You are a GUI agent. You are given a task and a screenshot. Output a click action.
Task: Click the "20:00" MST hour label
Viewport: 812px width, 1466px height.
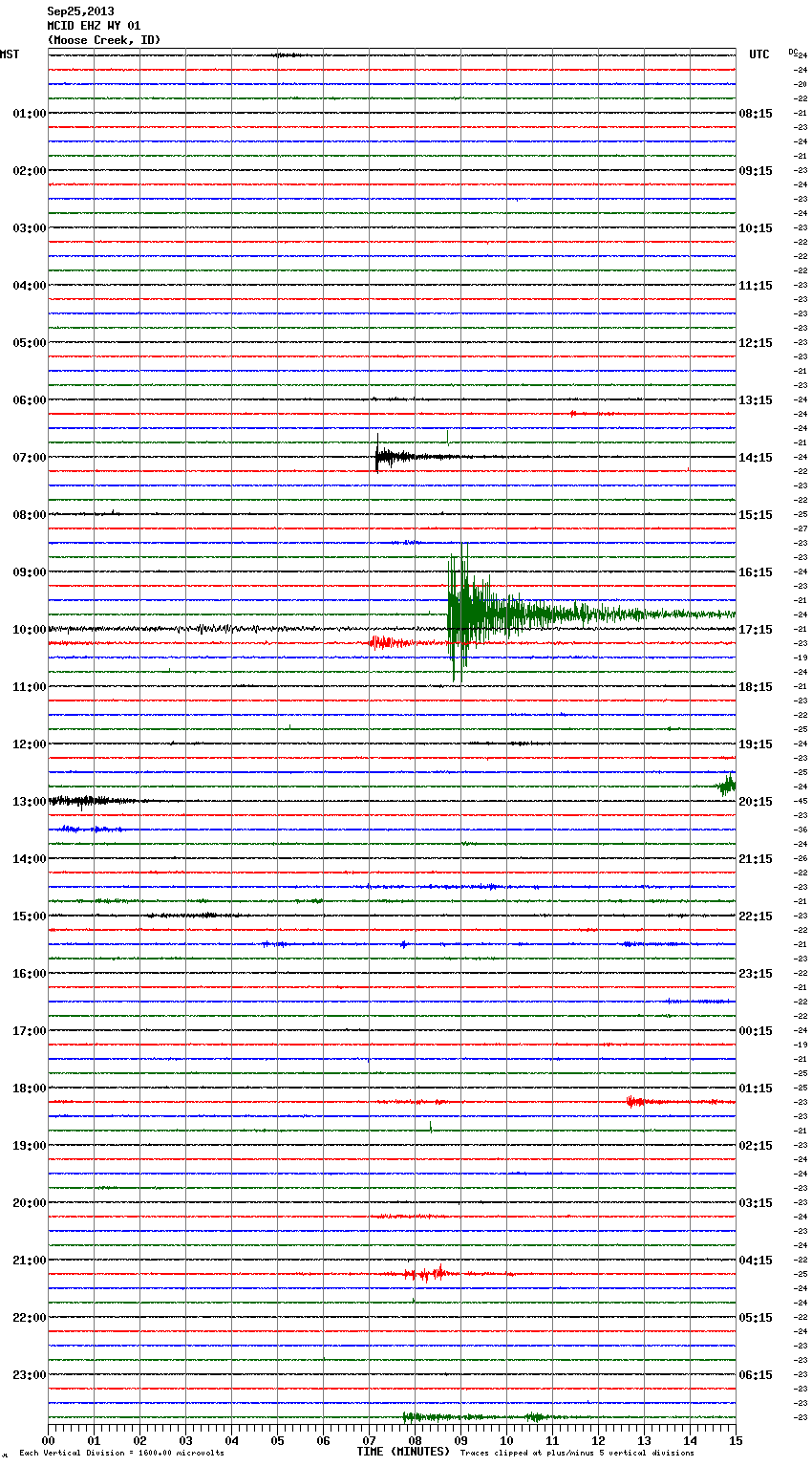(30, 1203)
